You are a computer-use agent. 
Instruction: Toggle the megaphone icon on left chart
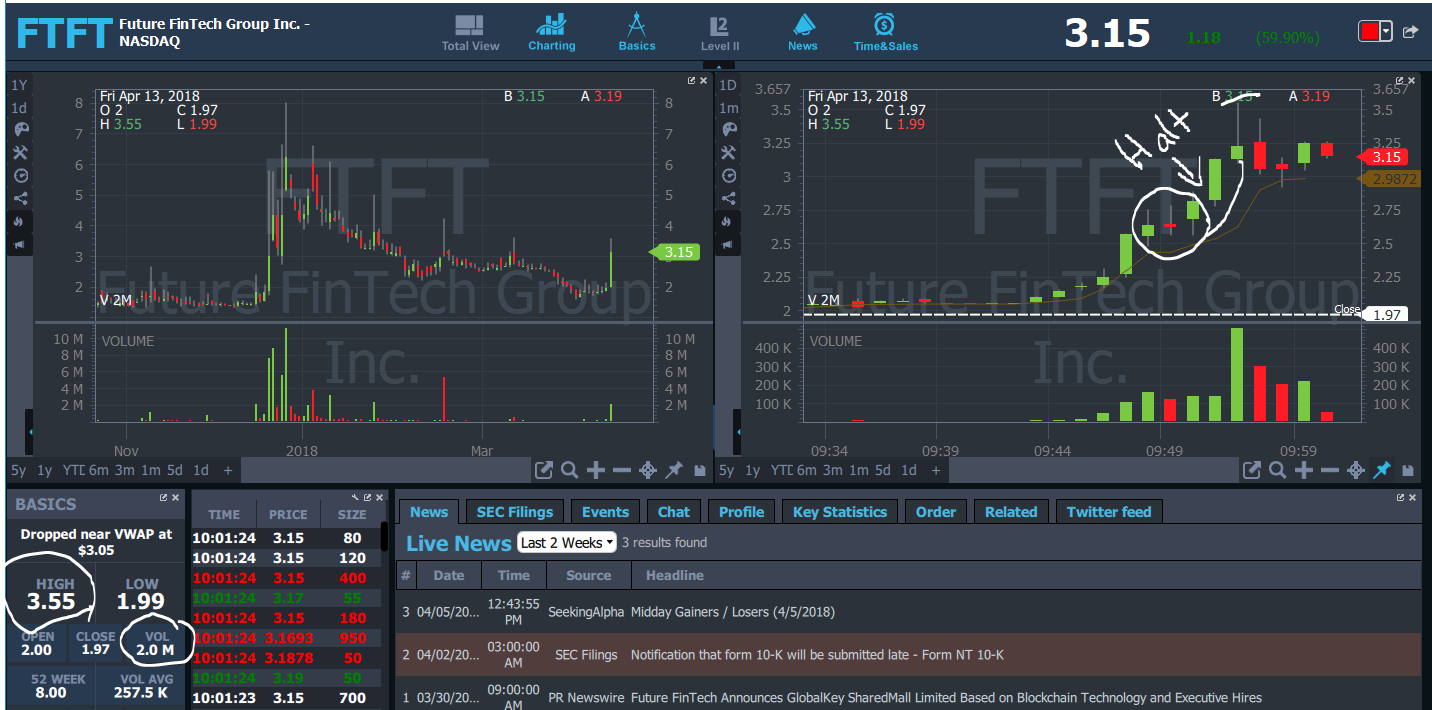point(20,244)
